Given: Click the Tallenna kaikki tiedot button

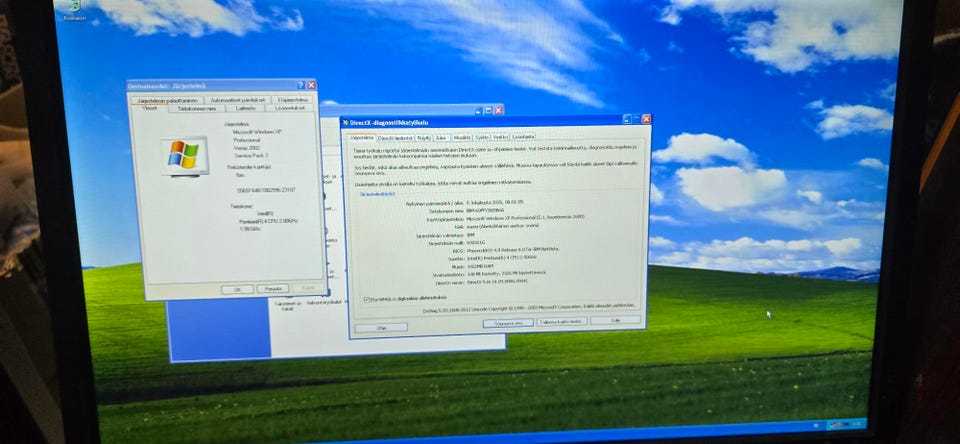Looking at the screenshot, I should (562, 322).
